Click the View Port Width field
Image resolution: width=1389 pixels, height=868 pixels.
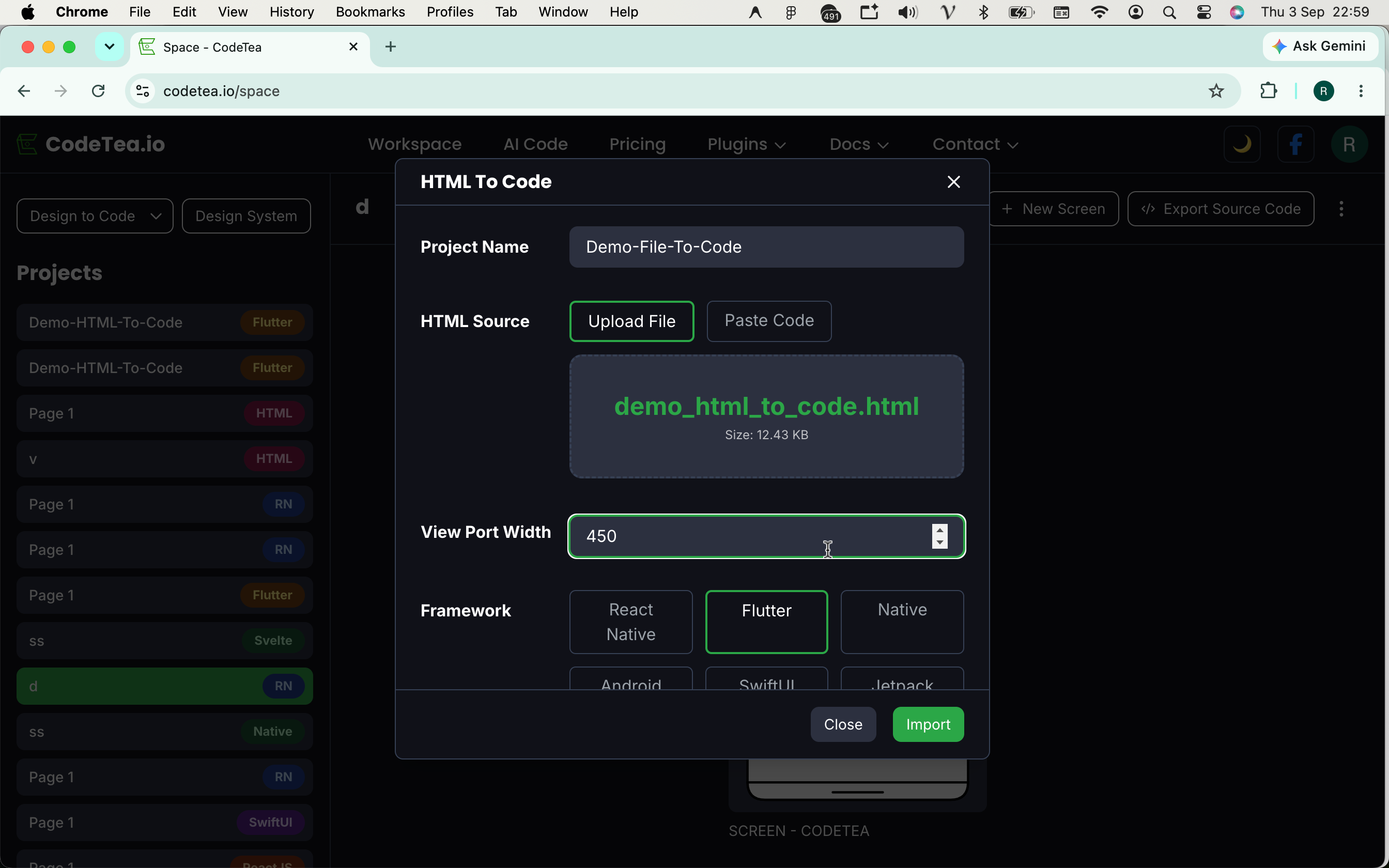coord(766,536)
